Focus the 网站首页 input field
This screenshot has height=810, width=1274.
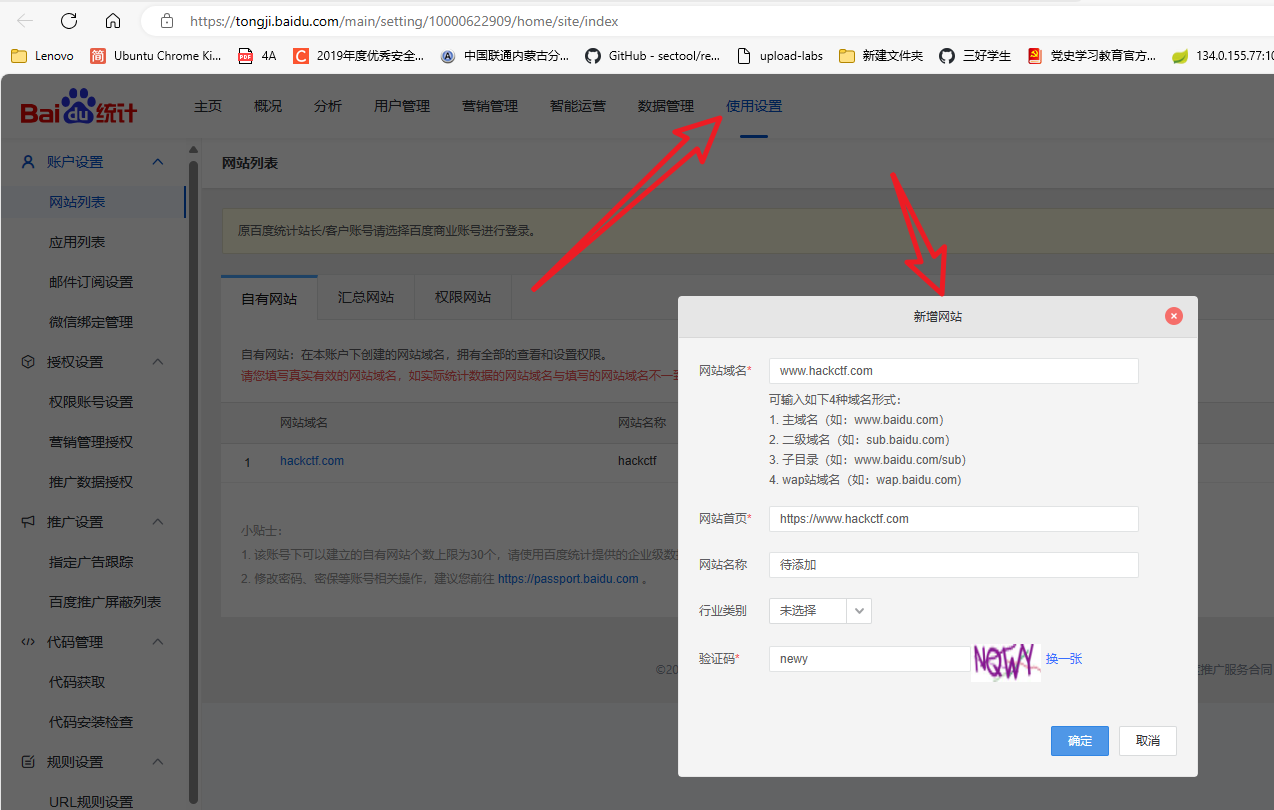pos(954,519)
